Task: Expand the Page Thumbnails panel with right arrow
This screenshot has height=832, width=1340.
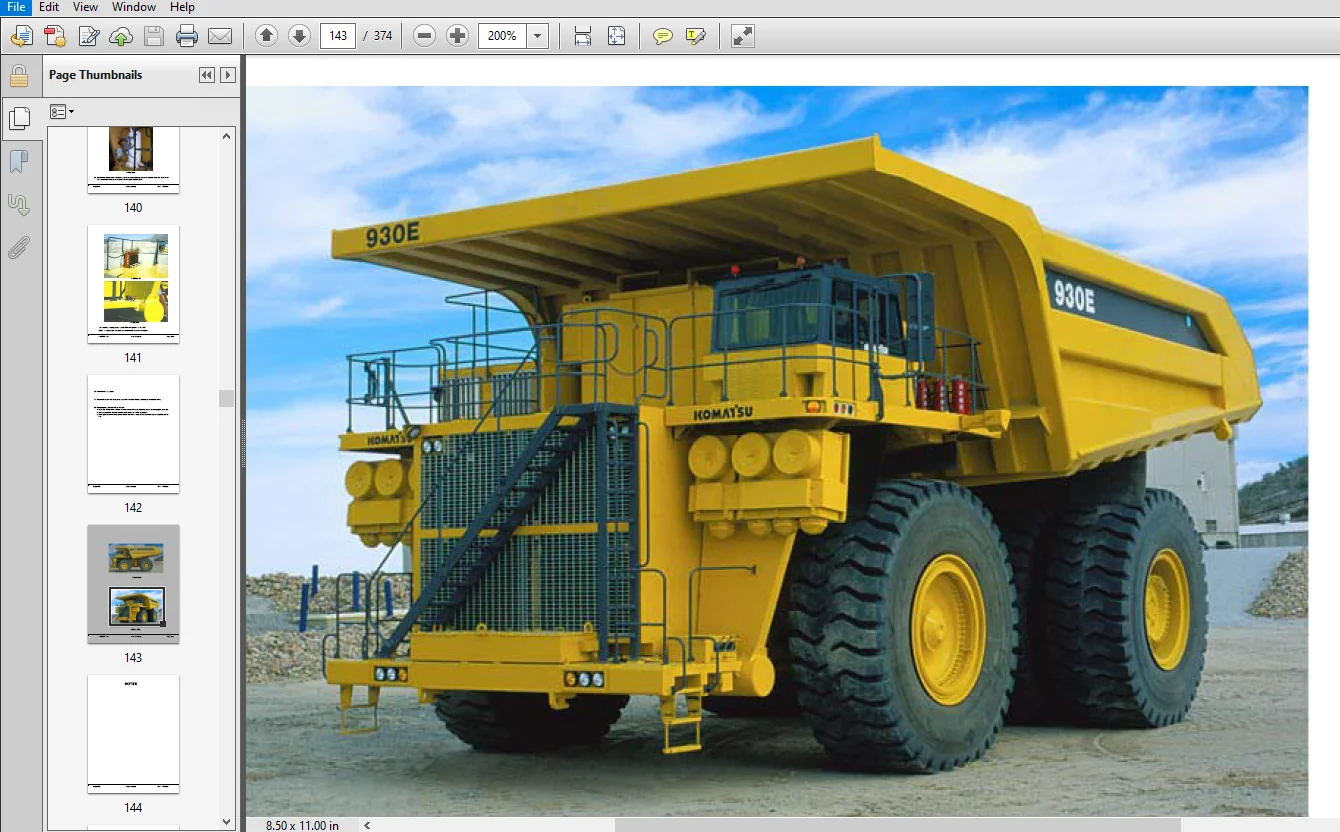Action: [228, 75]
